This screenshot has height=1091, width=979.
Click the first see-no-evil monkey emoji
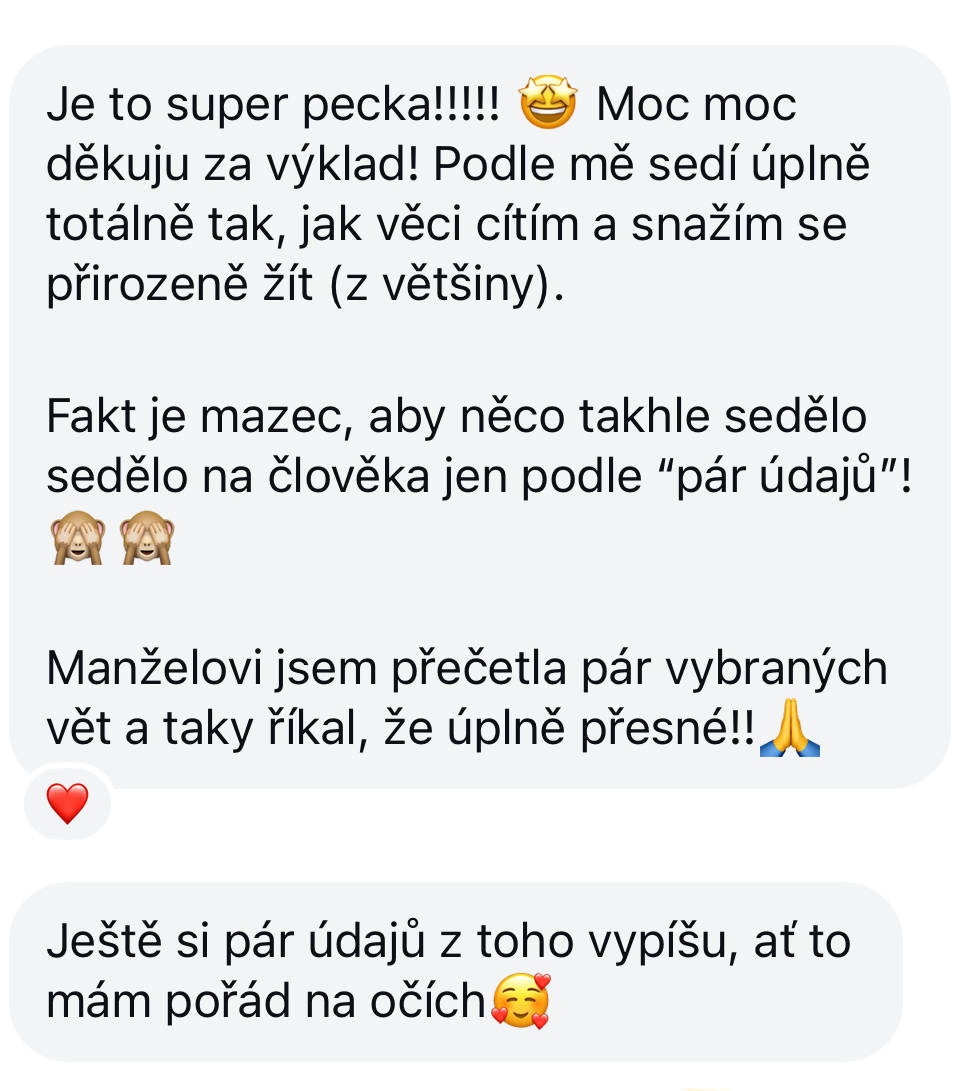point(77,537)
